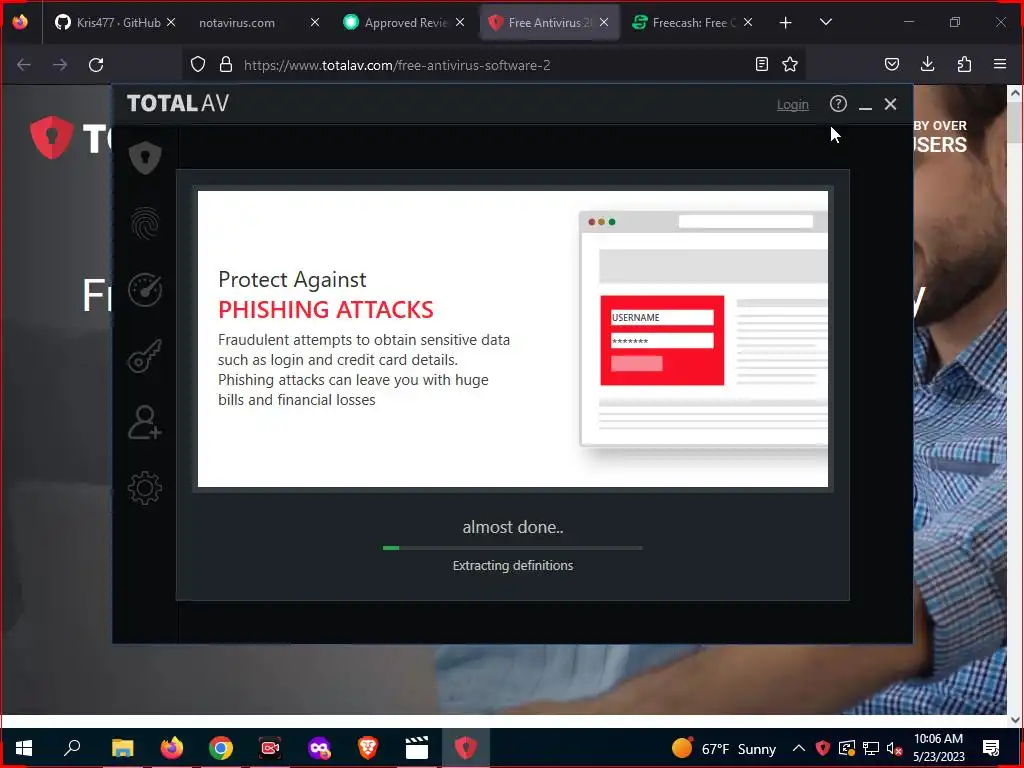Close the notavirus.com tab
The height and width of the screenshot is (768, 1024).
(x=315, y=22)
